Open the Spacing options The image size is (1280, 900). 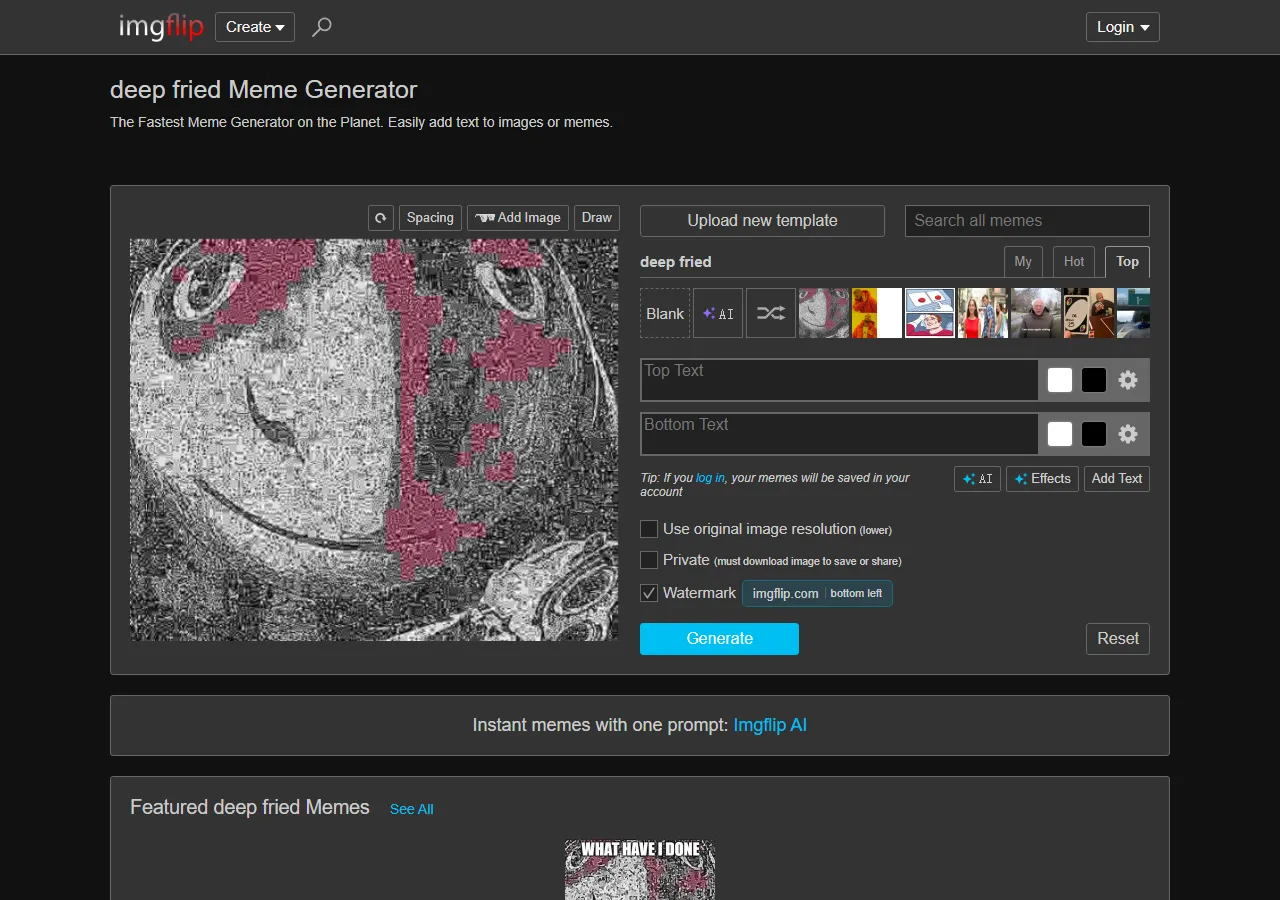click(430, 218)
